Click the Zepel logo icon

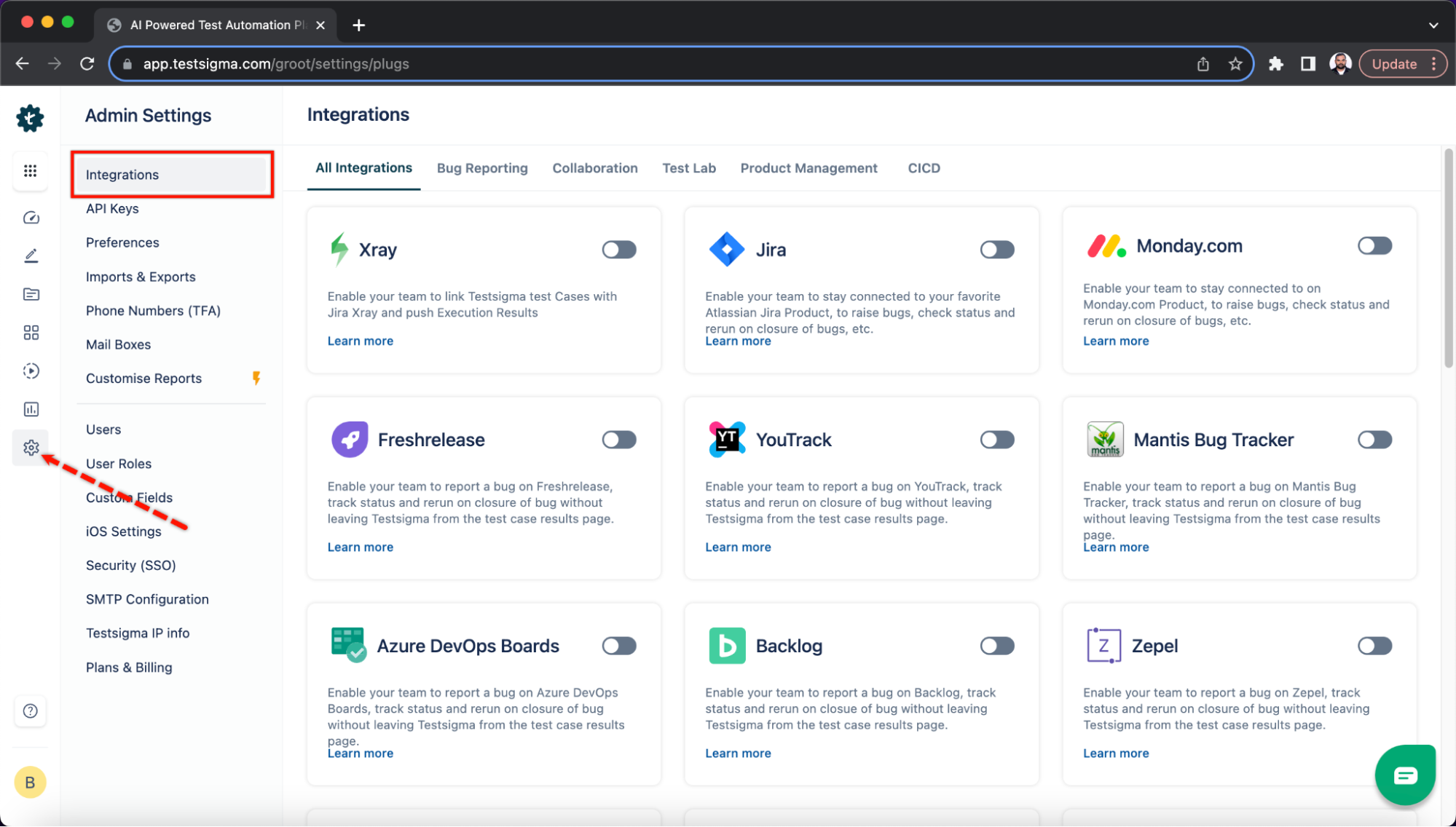[x=1103, y=646]
